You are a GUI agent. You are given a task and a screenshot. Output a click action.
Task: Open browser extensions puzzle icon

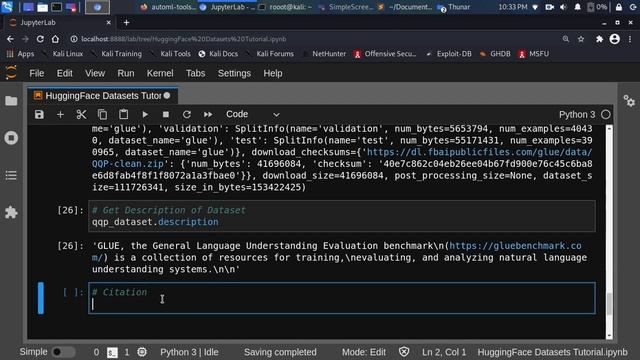[599, 39]
